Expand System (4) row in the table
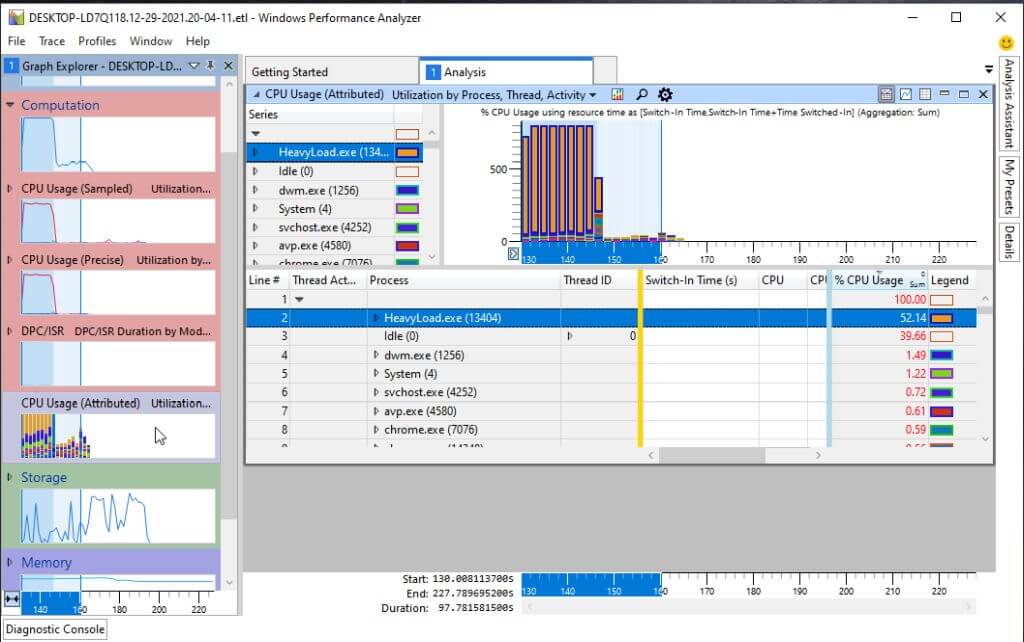Image resolution: width=1024 pixels, height=642 pixels. pyautogui.click(x=376, y=374)
